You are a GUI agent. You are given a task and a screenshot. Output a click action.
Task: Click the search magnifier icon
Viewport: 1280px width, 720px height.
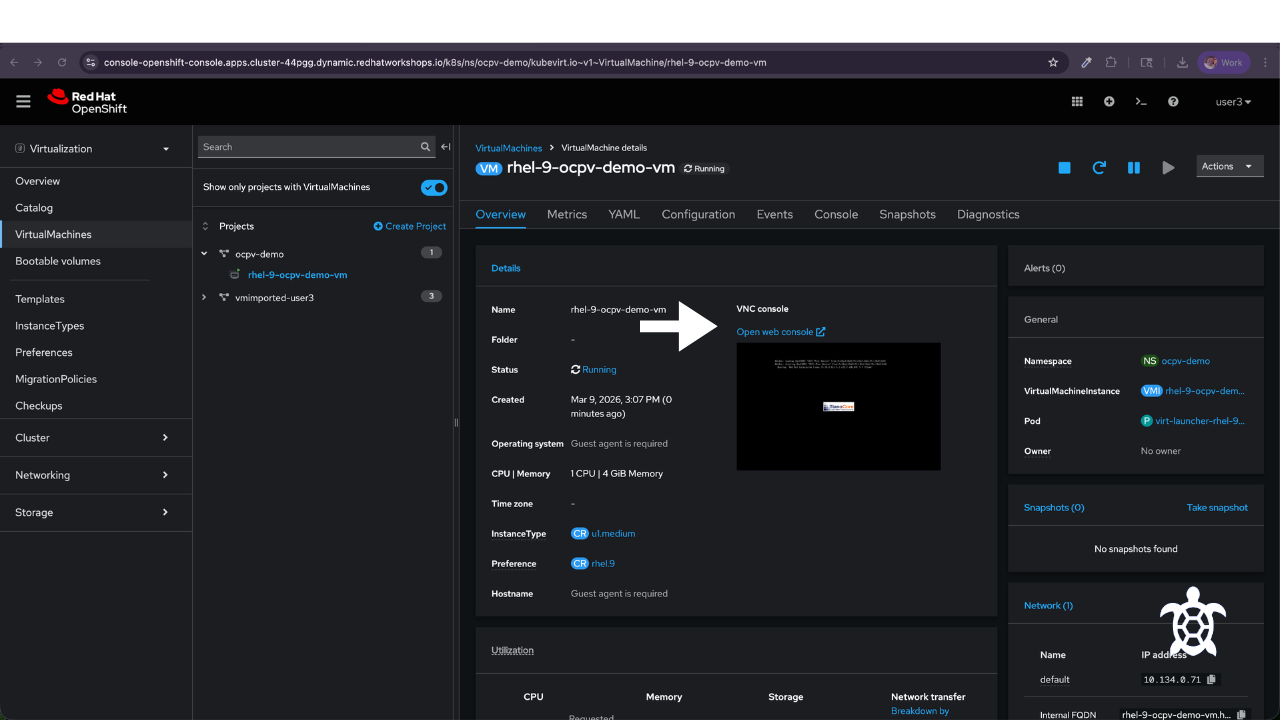pos(426,147)
